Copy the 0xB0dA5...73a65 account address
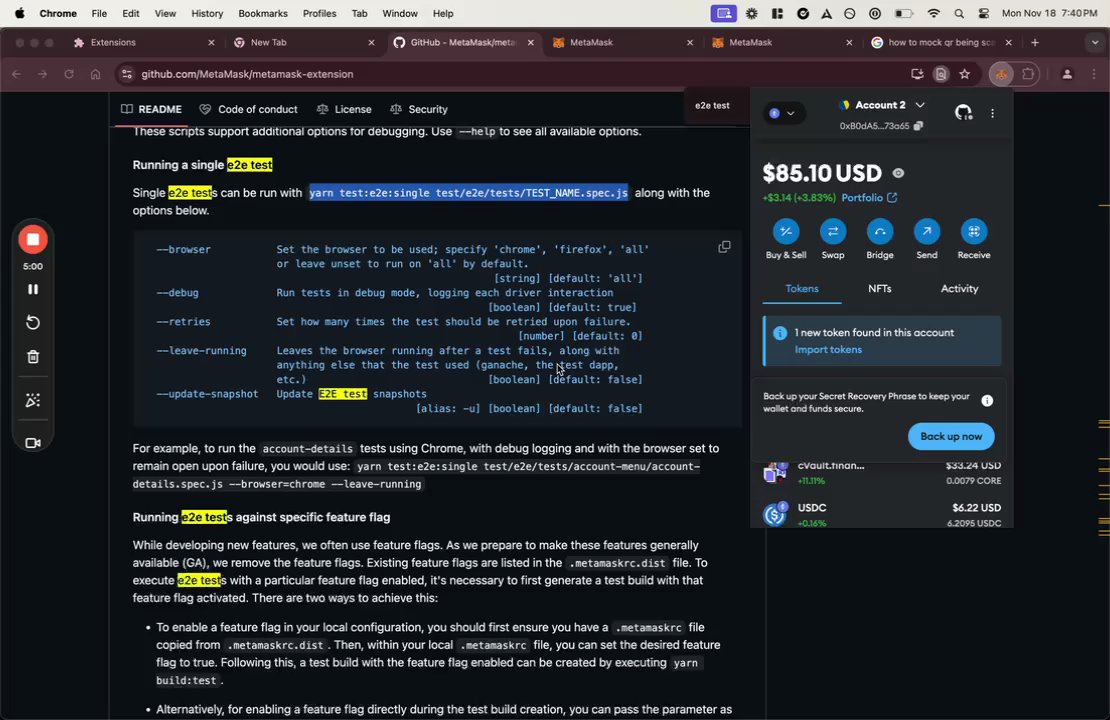Viewport: 1110px width, 720px height. [918, 126]
